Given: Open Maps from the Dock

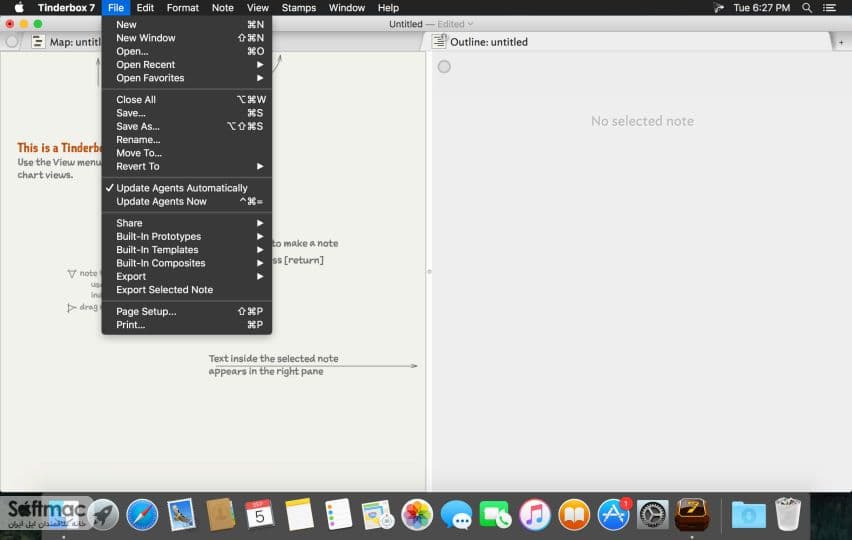Looking at the screenshot, I should (378, 514).
